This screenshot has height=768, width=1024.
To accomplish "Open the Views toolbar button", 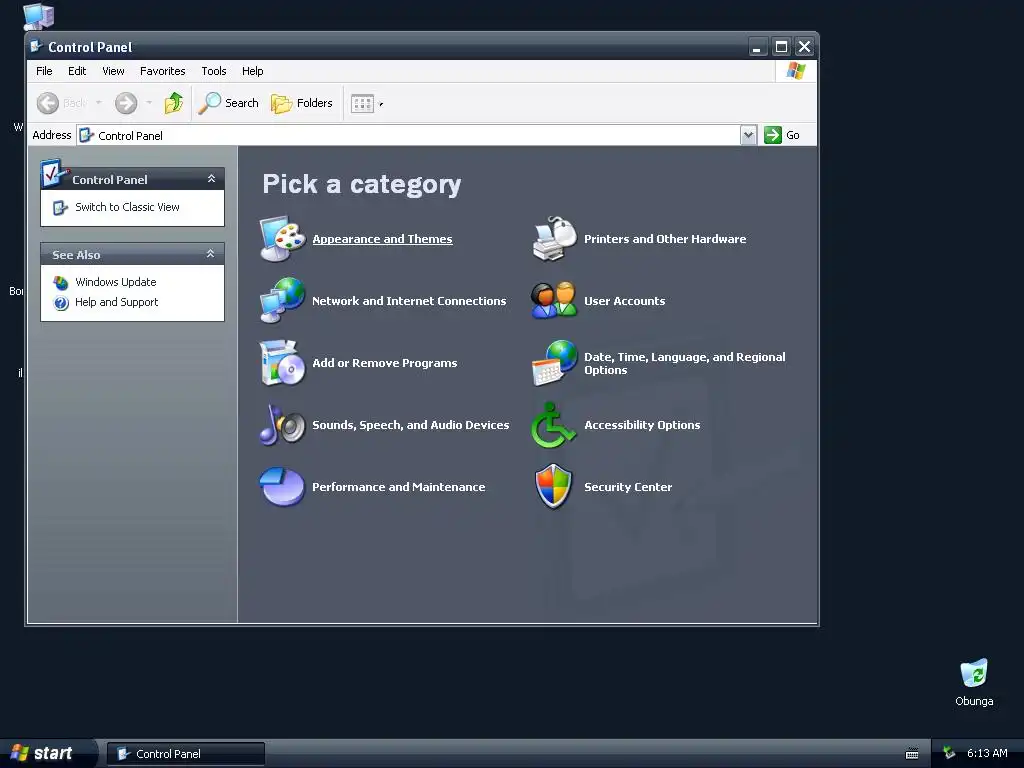I will coord(363,103).
